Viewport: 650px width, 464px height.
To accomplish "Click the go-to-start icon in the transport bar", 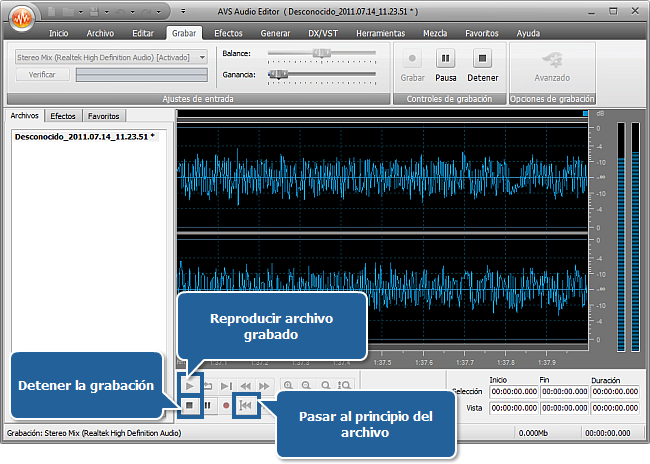I will point(248,406).
